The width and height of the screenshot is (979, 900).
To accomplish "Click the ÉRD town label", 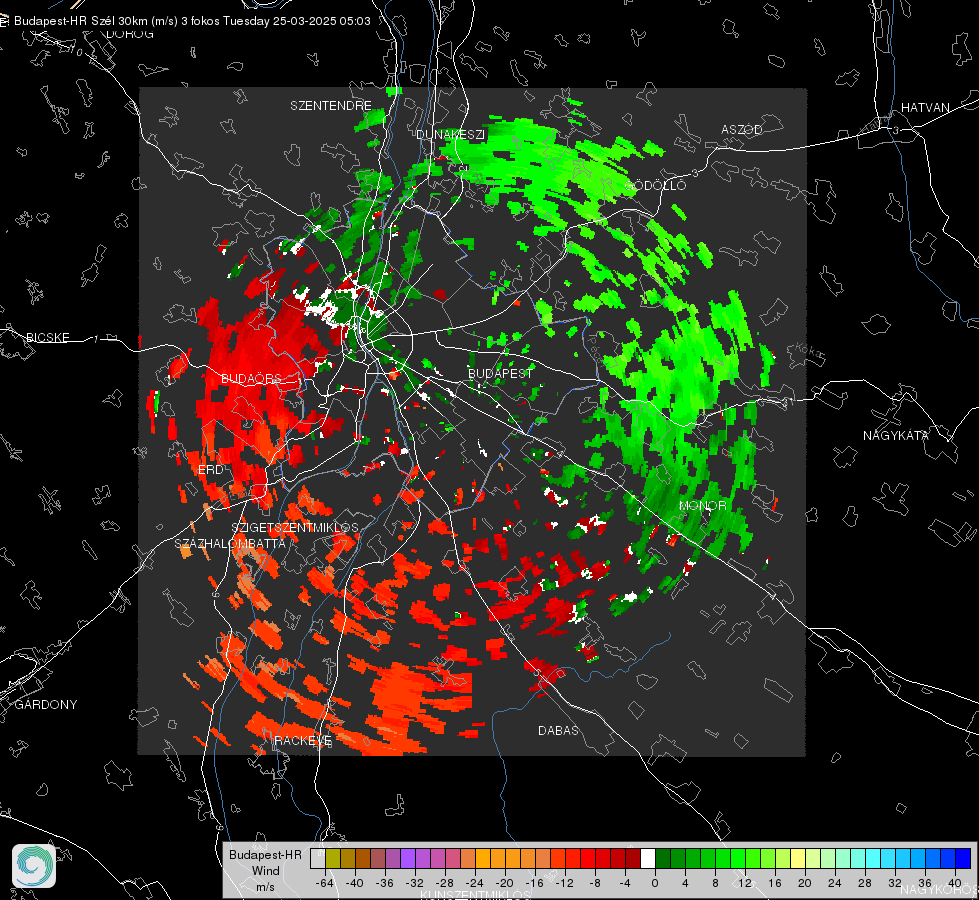I will pos(210,470).
